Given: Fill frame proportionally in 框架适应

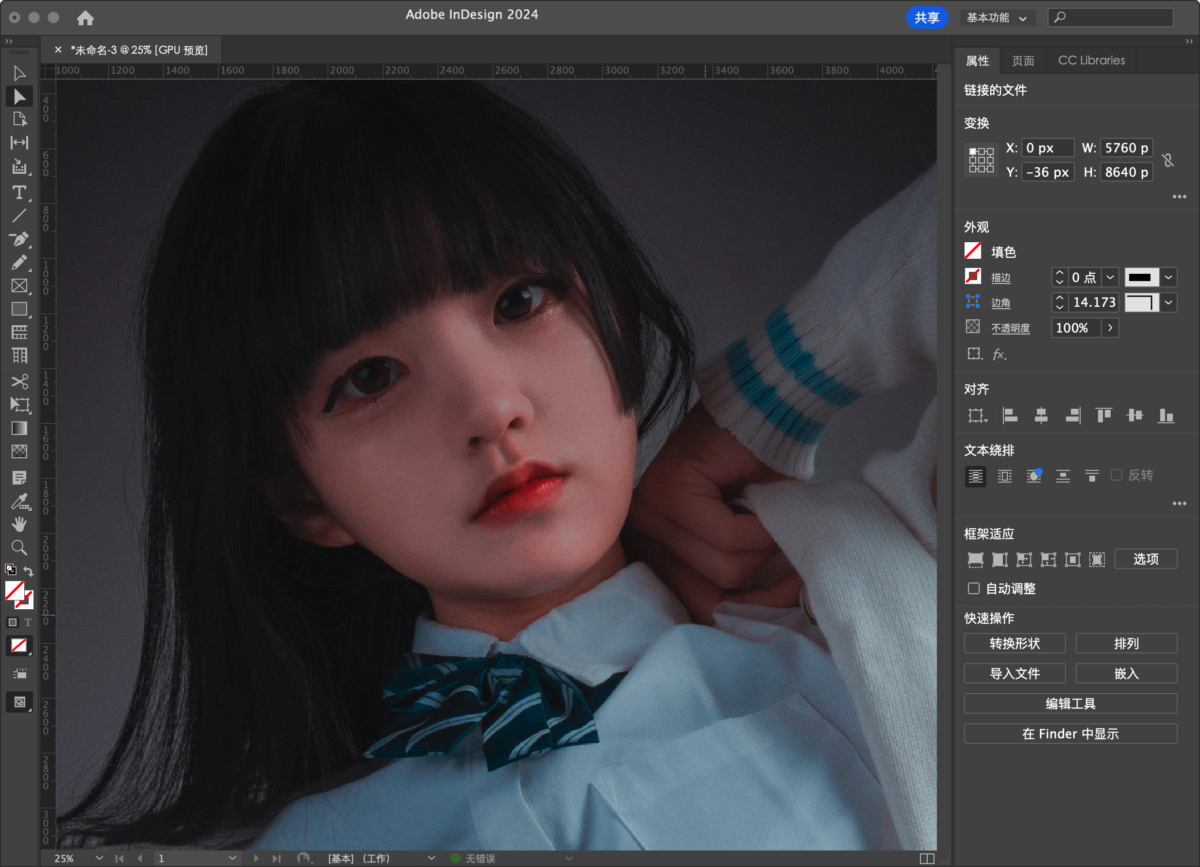Looking at the screenshot, I should [975, 560].
